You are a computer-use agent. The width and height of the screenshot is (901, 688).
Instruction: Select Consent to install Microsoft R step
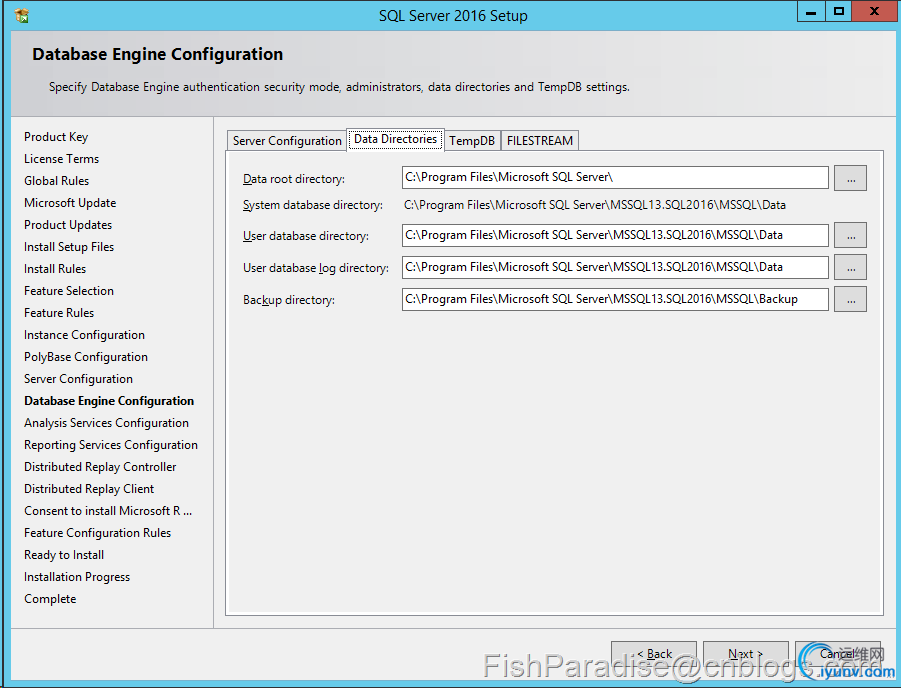tap(108, 511)
